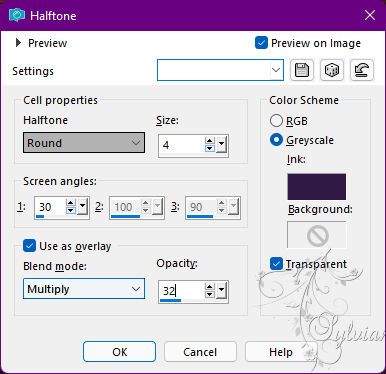Select the Greyscale radio button
This screenshot has width=386, height=374.
276,140
